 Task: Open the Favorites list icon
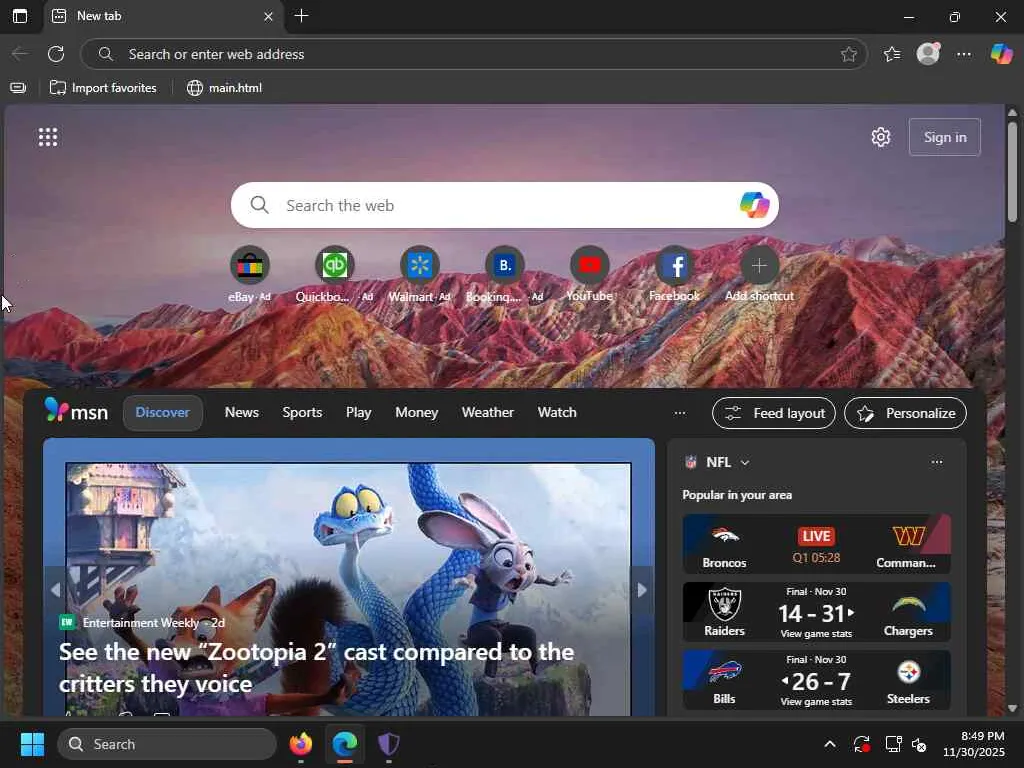click(892, 54)
